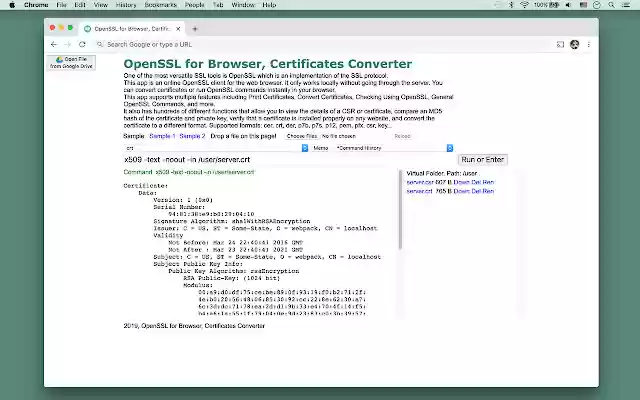This screenshot has width=640, height=400.
Task: Close the OpenSSL for Browser tab
Action: coord(178,29)
